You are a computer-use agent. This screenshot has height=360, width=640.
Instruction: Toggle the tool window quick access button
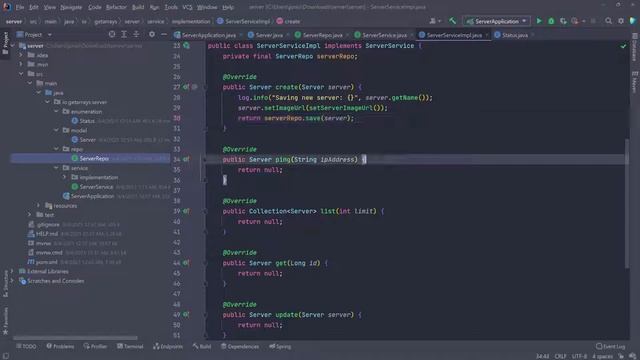(x=6, y=356)
